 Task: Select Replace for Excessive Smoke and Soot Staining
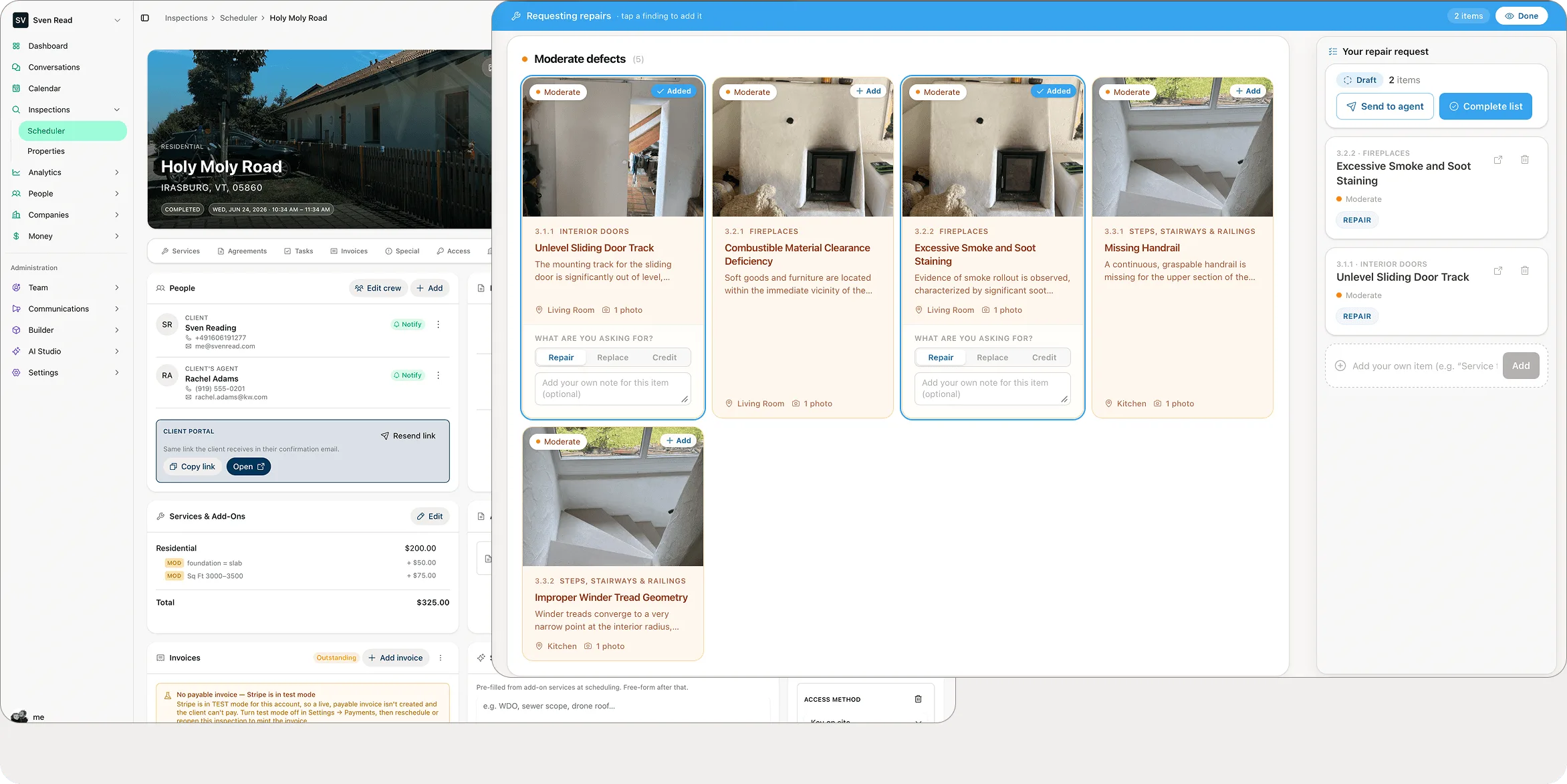click(x=992, y=358)
